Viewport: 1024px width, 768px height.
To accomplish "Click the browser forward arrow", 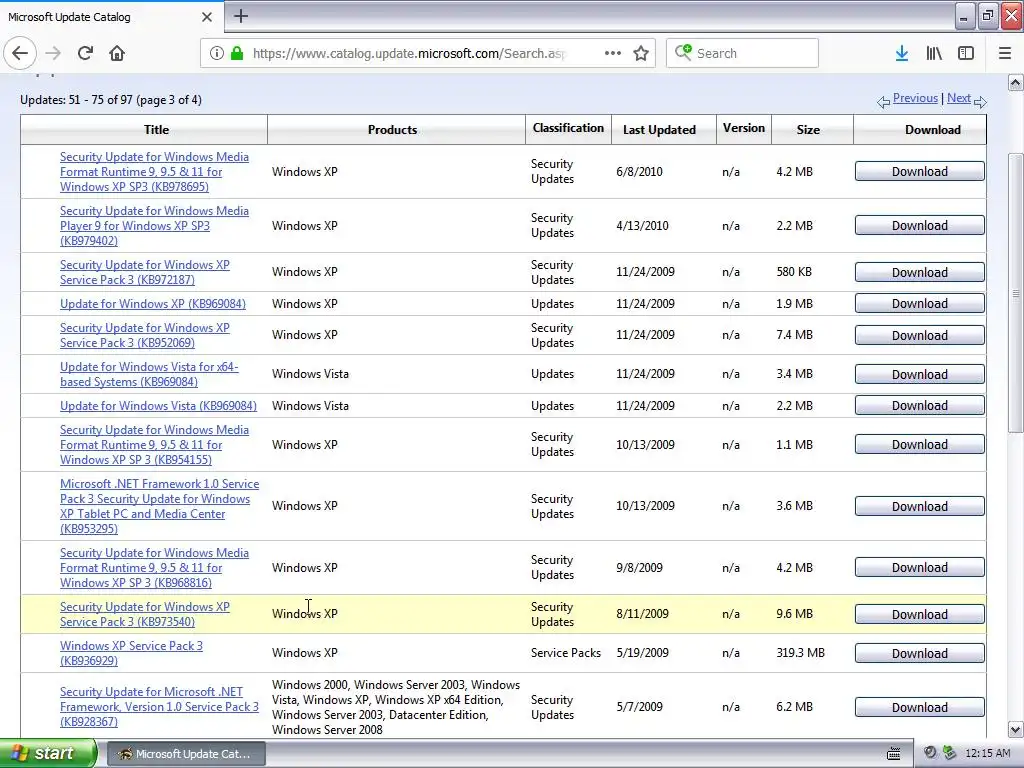I will pos(53,53).
